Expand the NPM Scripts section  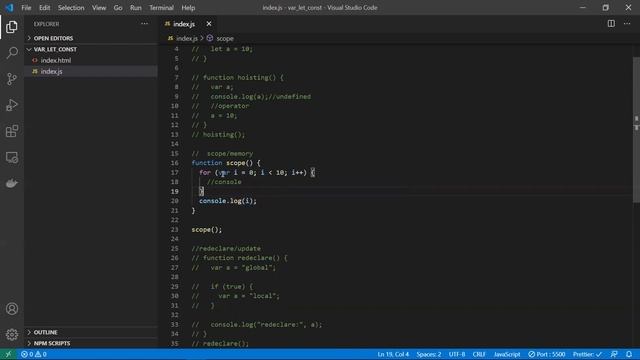[91, 343]
